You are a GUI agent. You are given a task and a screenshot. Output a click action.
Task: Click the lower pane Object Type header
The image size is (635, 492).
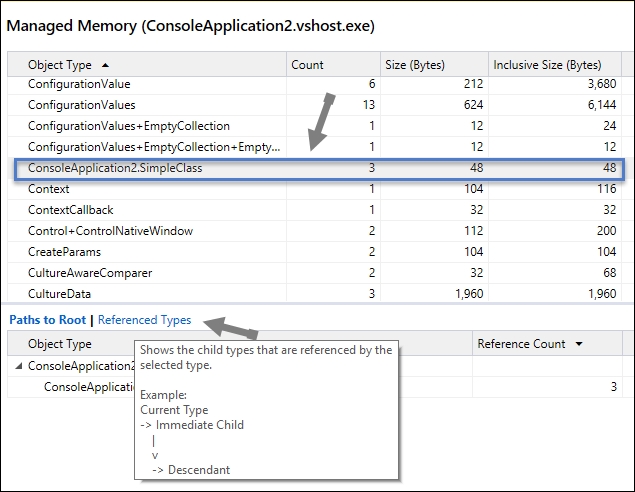pos(60,344)
